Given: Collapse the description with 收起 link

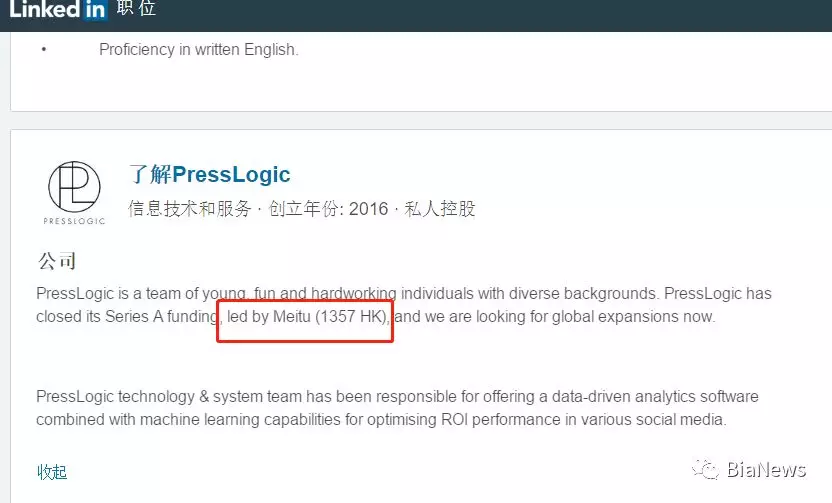Looking at the screenshot, I should (x=52, y=472).
